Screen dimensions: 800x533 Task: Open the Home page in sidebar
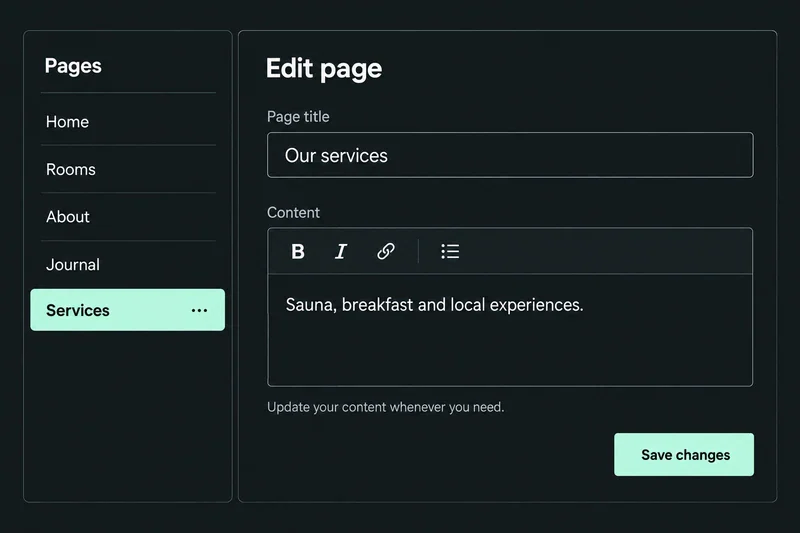[128, 121]
